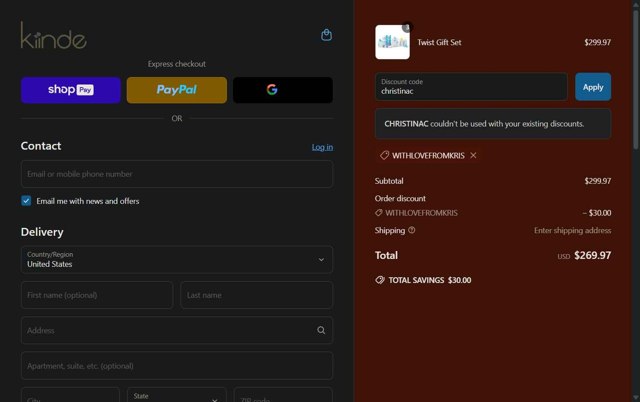640x402 pixels.
Task: Choose PayPal express checkout
Action: tap(177, 90)
